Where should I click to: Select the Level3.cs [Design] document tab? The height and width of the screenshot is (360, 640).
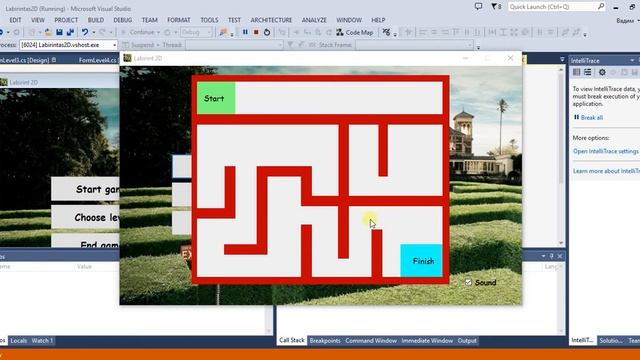[28, 60]
